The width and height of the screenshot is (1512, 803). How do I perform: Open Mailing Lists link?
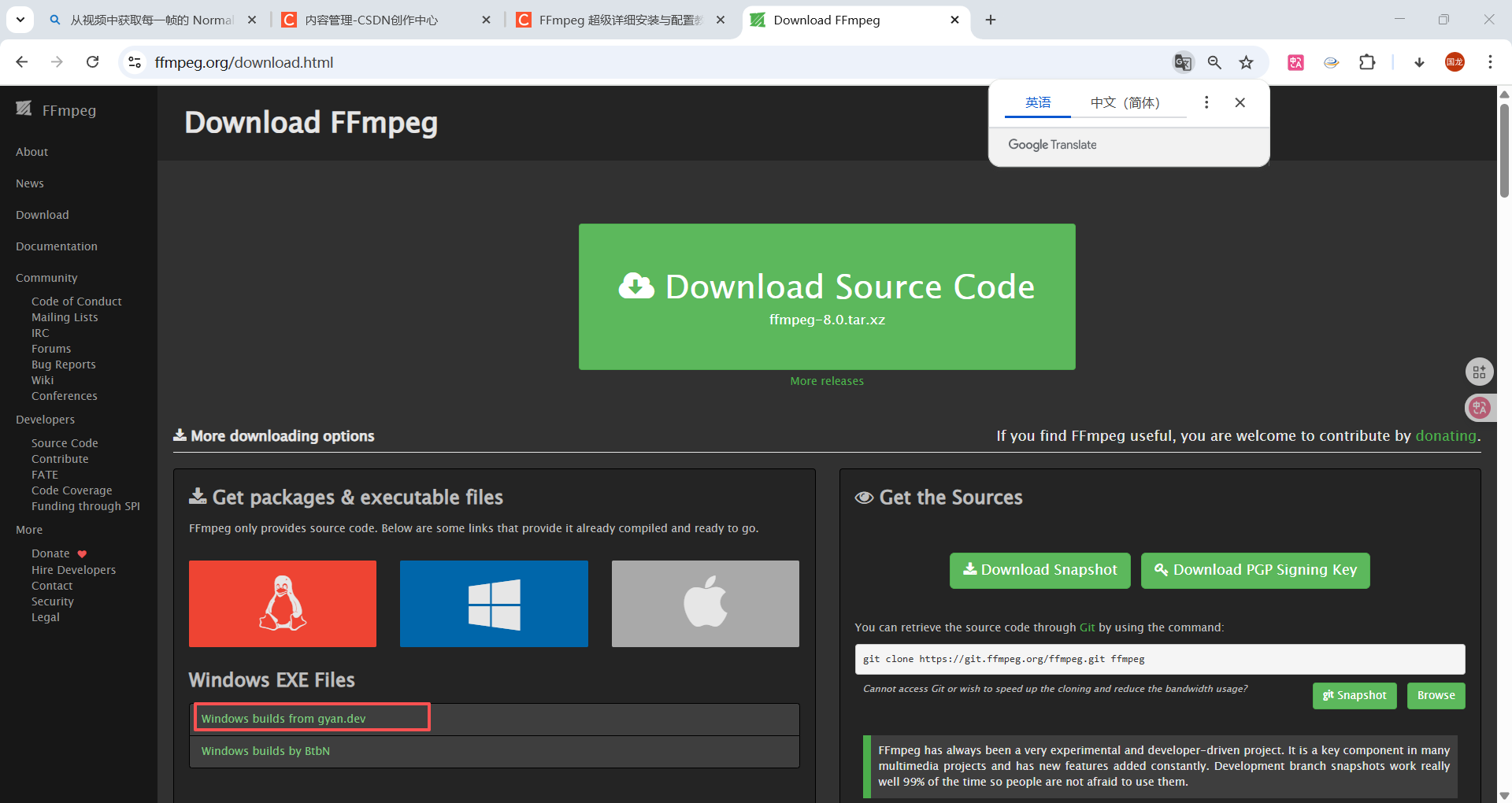65,317
